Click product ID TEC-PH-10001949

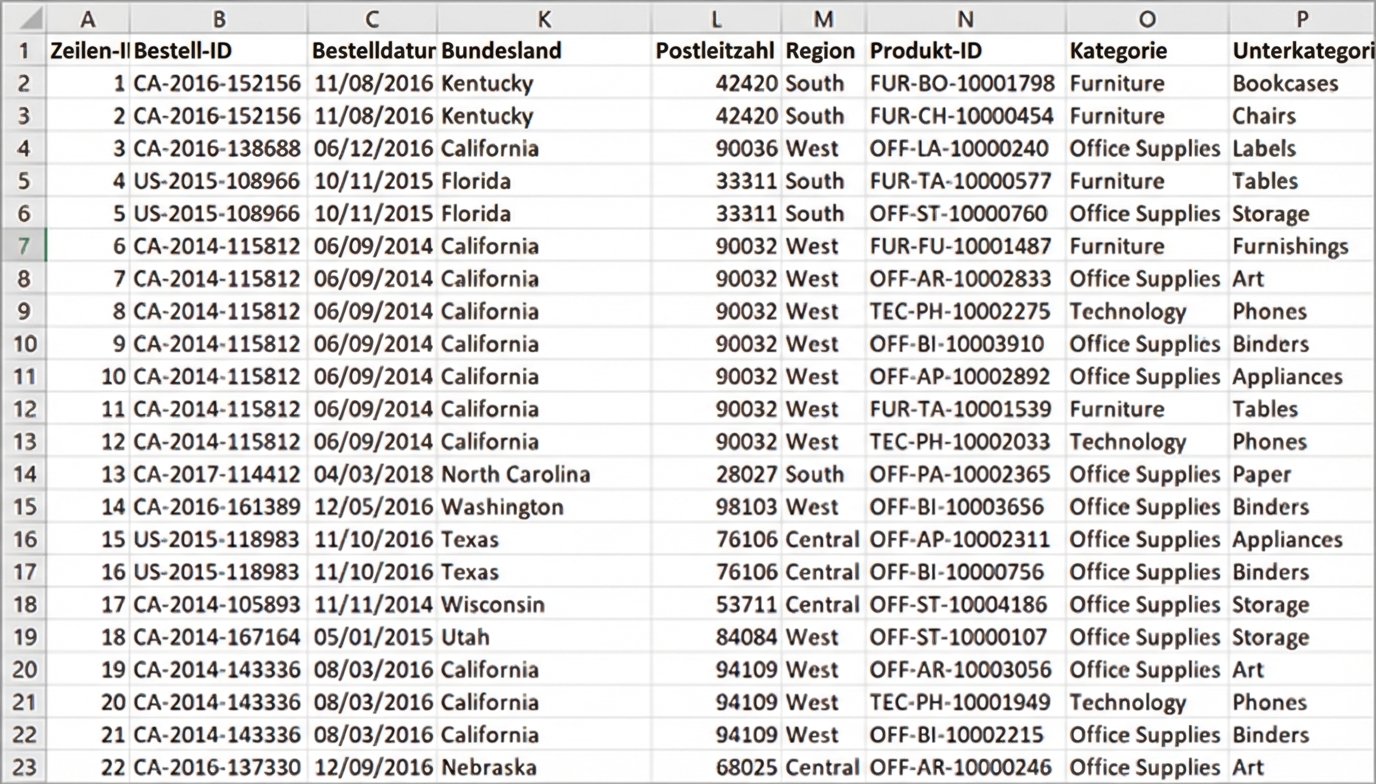965,702
